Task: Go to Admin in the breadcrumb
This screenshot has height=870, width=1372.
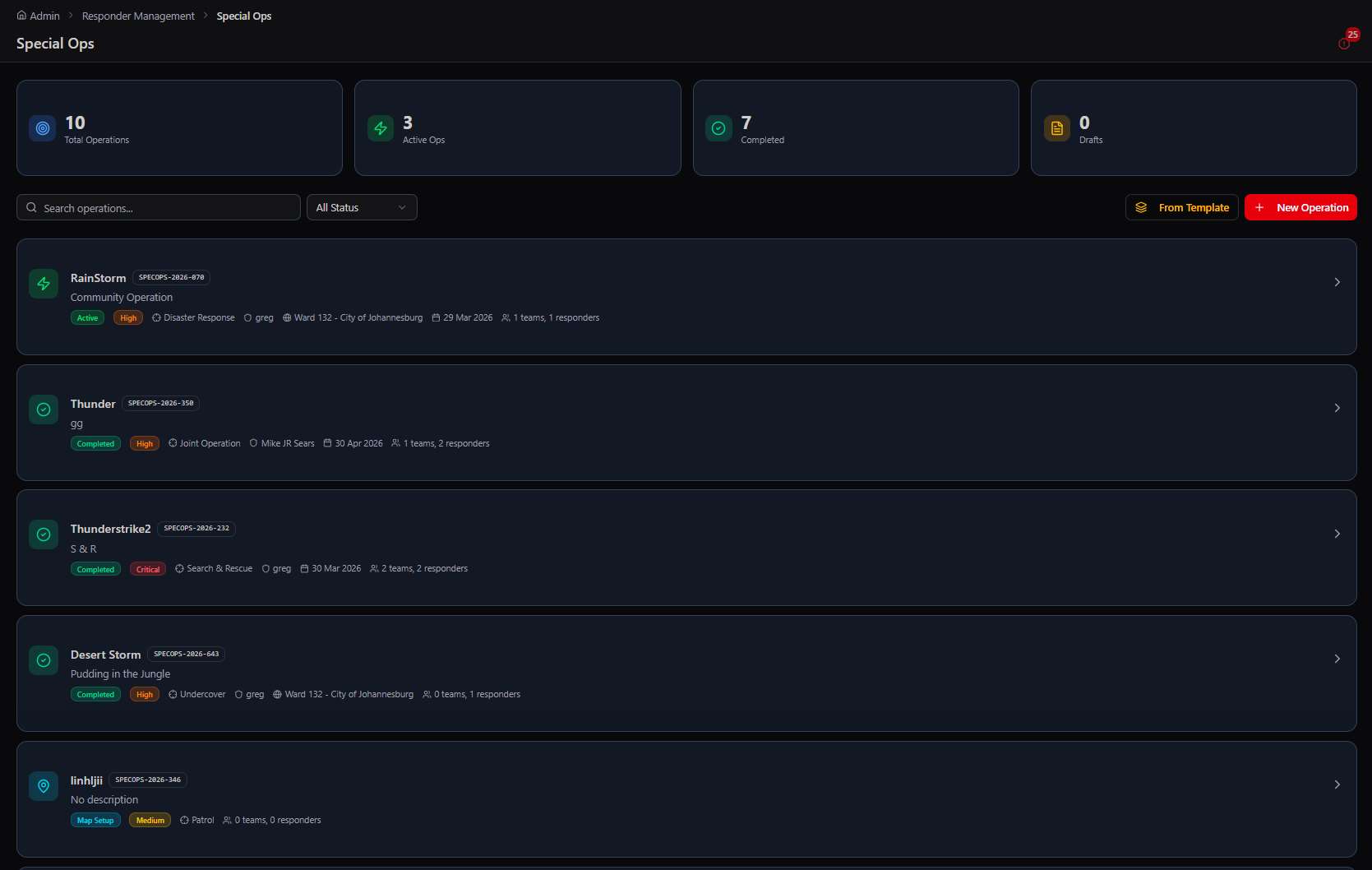Action: pos(44,16)
